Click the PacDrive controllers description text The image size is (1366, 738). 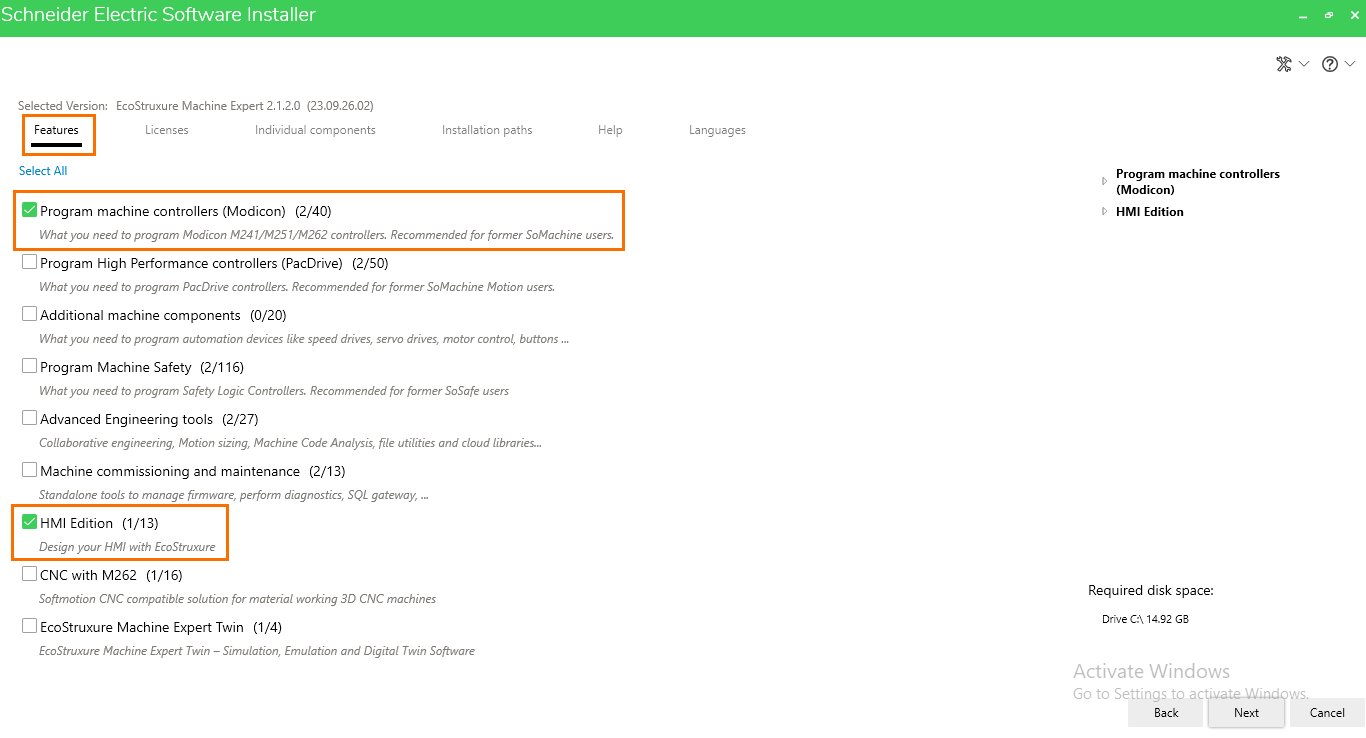297,287
